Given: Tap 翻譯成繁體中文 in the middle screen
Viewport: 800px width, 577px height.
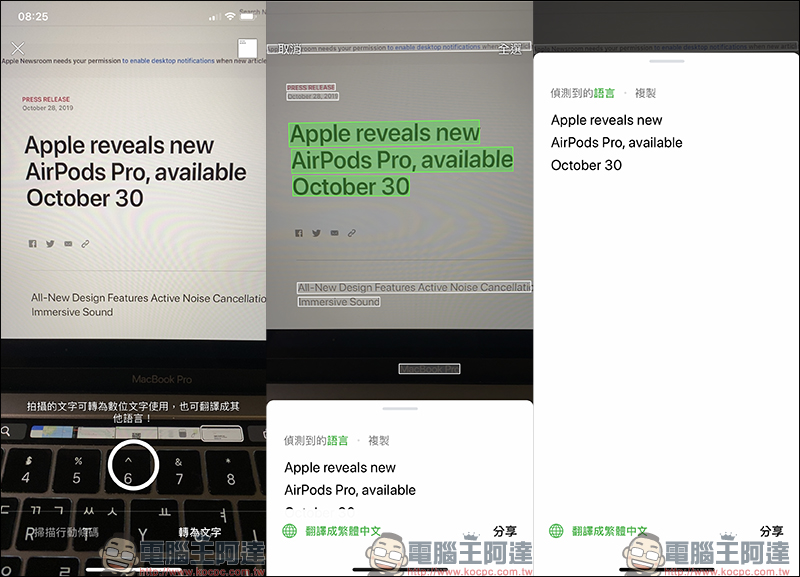Looking at the screenshot, I should click(343, 531).
